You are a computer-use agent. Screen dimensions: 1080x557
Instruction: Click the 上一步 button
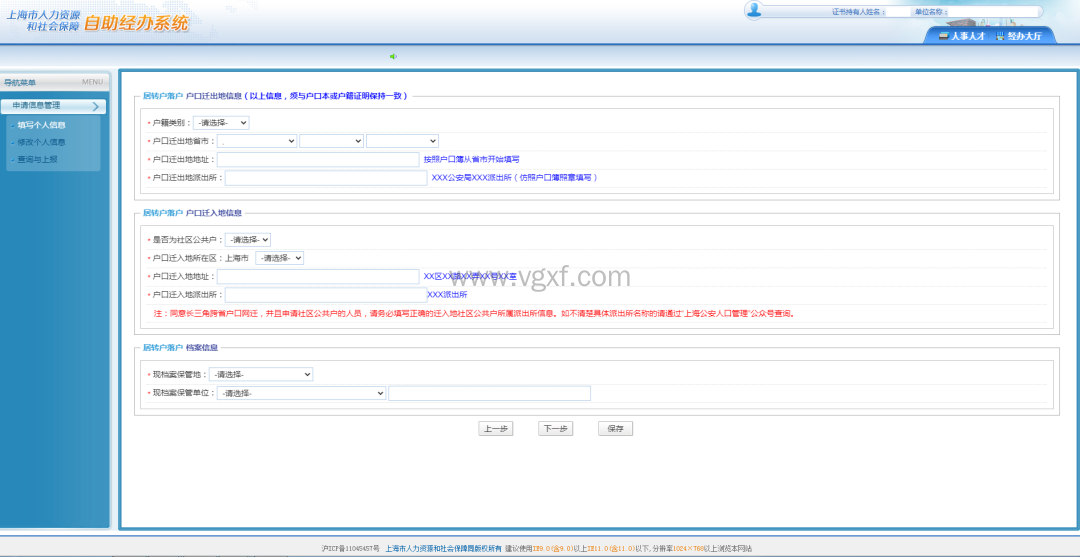[495, 428]
